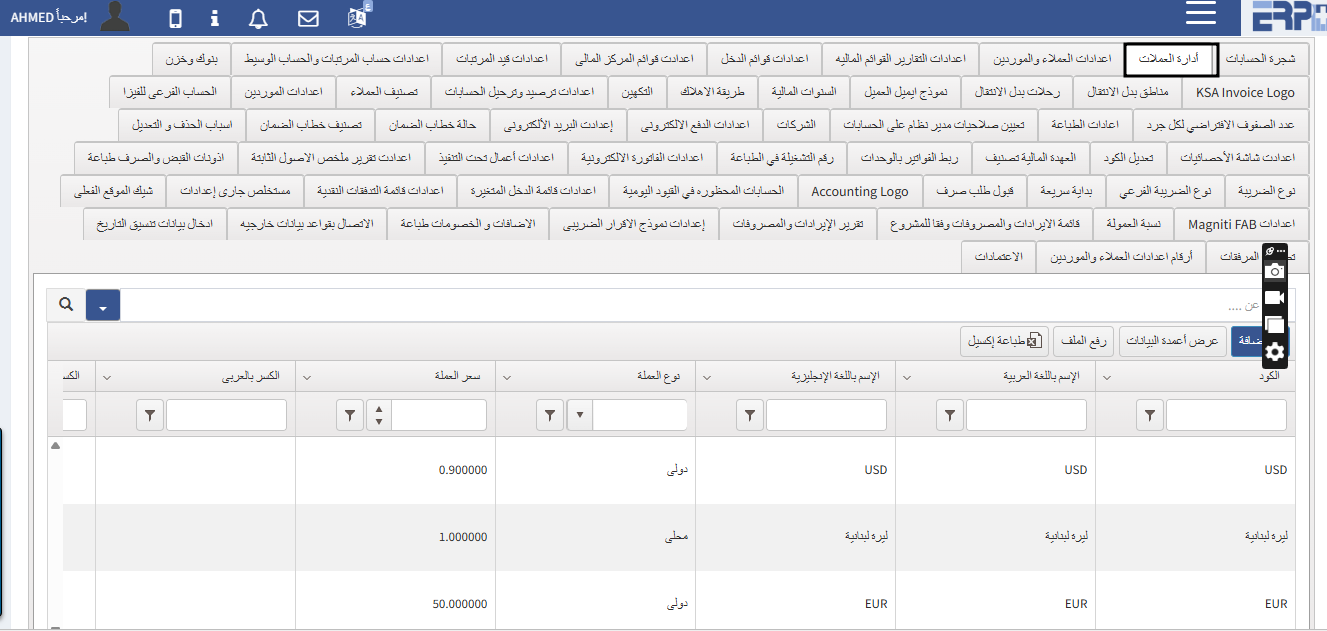Open the mail messages icon in top bar
Image resolution: width=1327 pixels, height=631 pixels.
[307, 16]
